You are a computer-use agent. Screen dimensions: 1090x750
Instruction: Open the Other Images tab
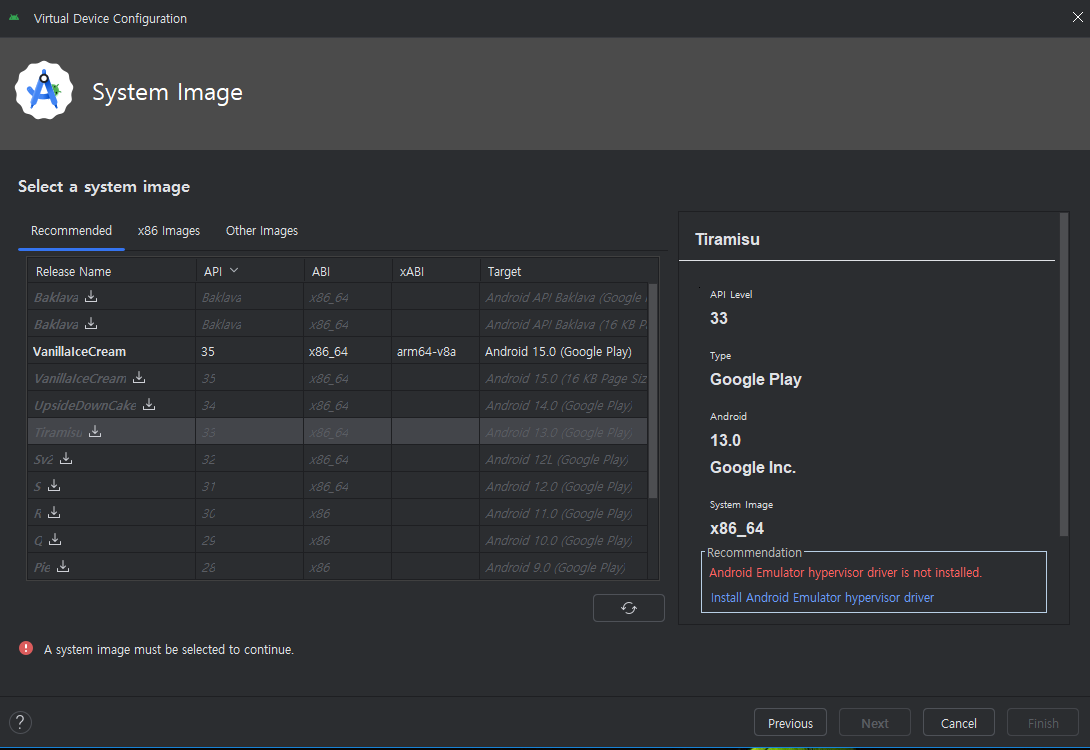click(x=261, y=231)
